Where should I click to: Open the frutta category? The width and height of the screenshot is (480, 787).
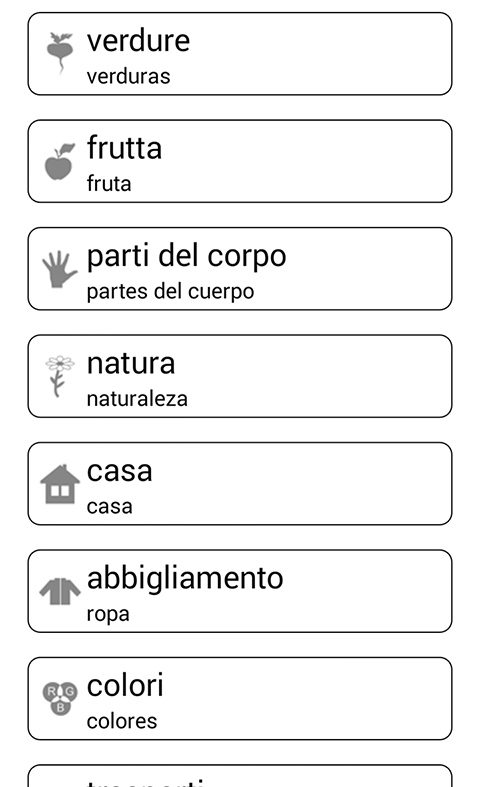click(240, 161)
